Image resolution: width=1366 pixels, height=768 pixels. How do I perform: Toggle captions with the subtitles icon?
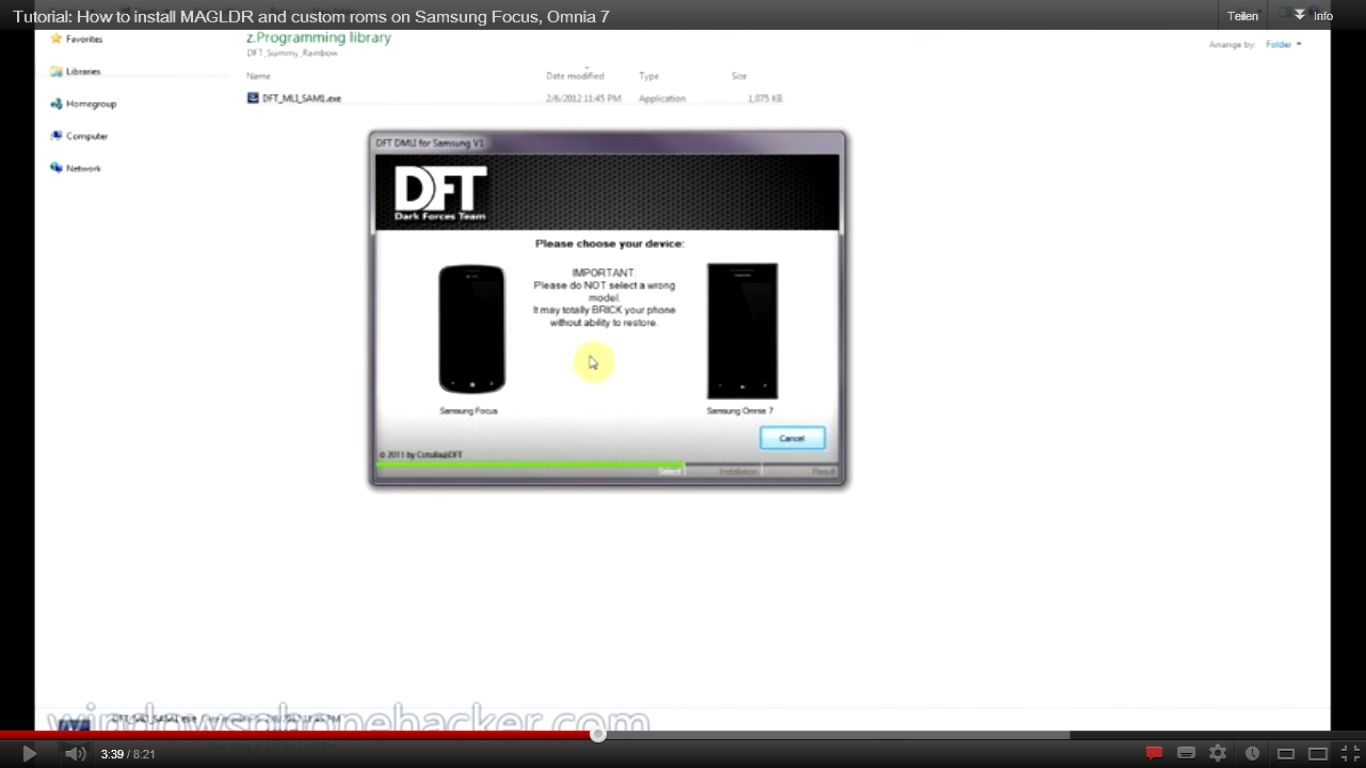(1186, 753)
